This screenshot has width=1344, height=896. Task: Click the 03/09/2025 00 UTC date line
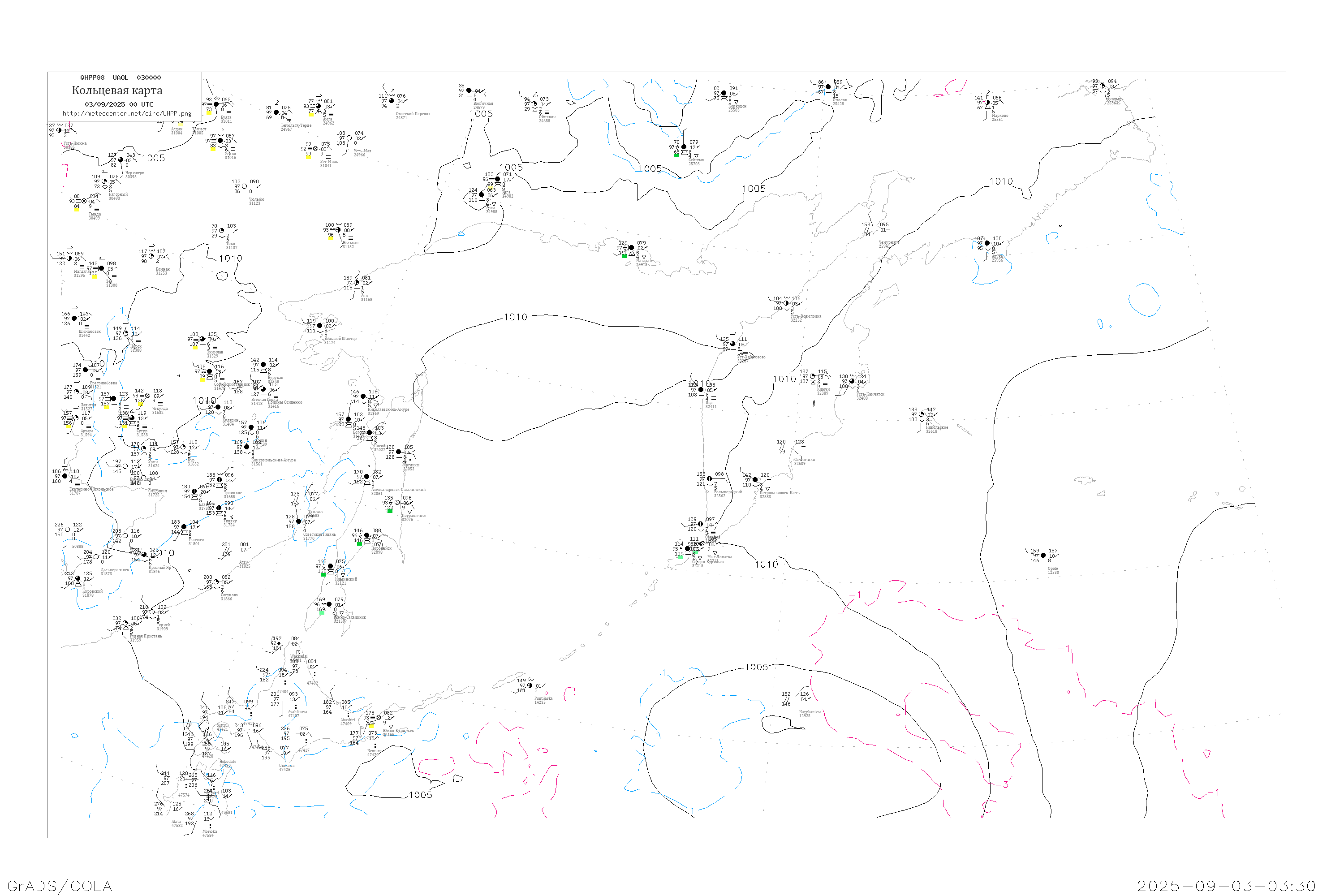pos(119,104)
